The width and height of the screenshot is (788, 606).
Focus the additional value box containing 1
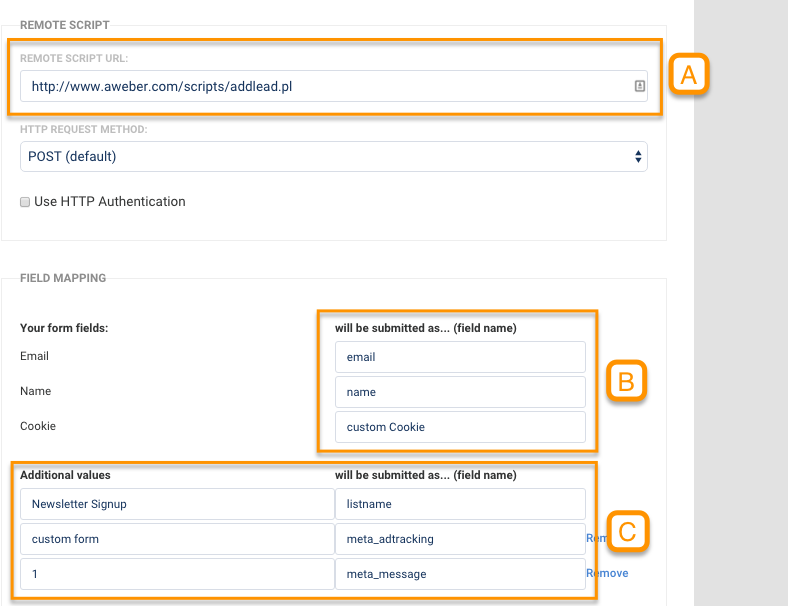[177, 574]
